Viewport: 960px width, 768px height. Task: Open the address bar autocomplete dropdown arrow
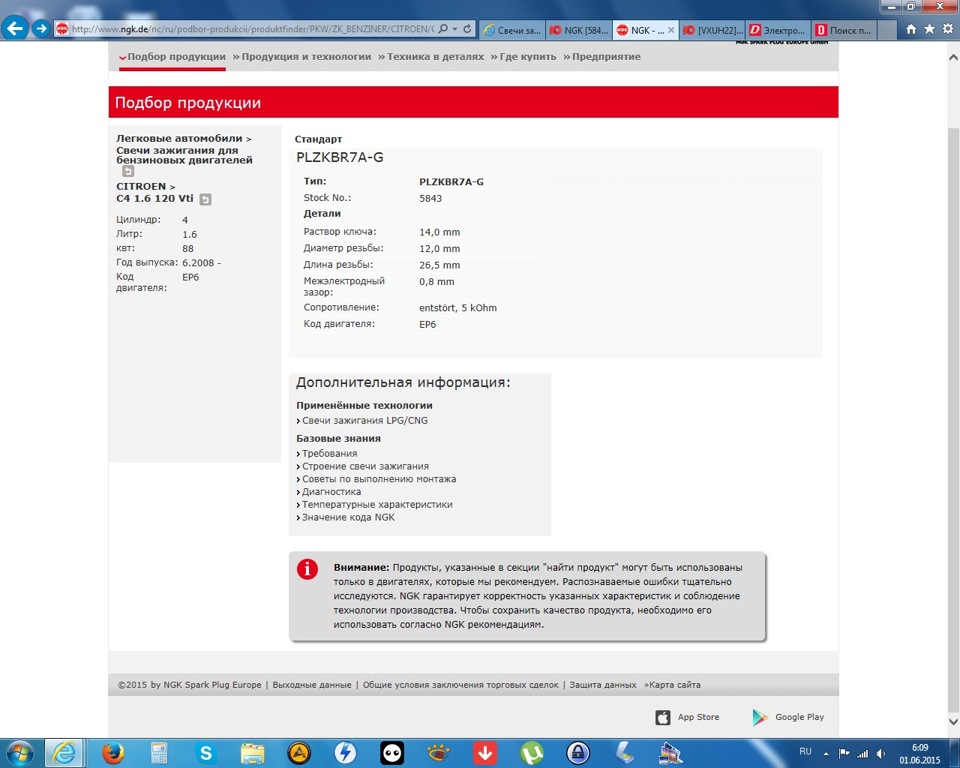point(455,29)
